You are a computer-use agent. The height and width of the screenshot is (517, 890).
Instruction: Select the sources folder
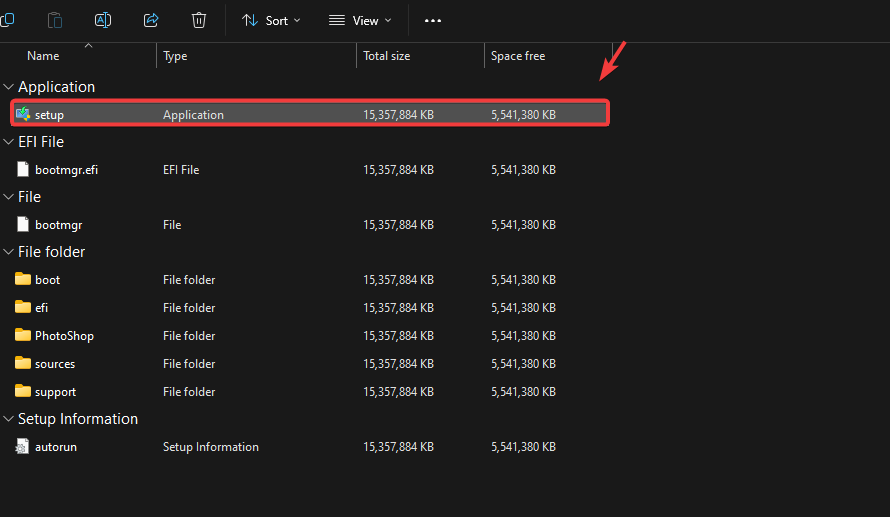tap(55, 364)
